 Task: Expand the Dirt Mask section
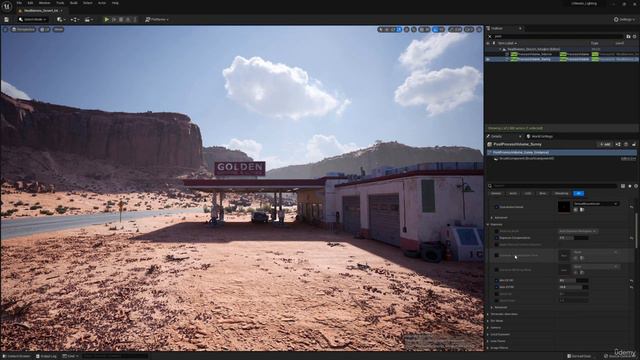tap(488, 321)
